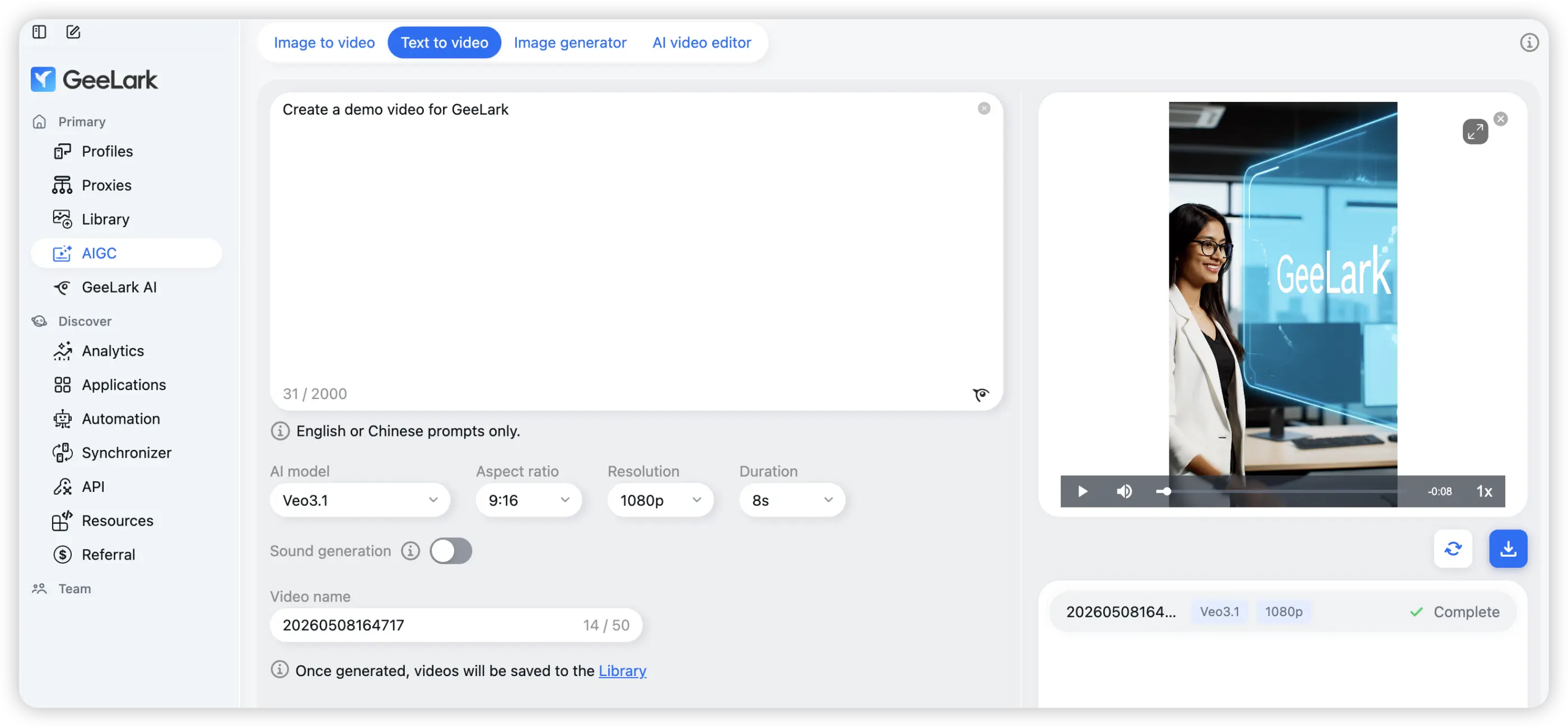Click the new compose edit icon
Image resolution: width=1568 pixels, height=727 pixels.
tap(73, 32)
